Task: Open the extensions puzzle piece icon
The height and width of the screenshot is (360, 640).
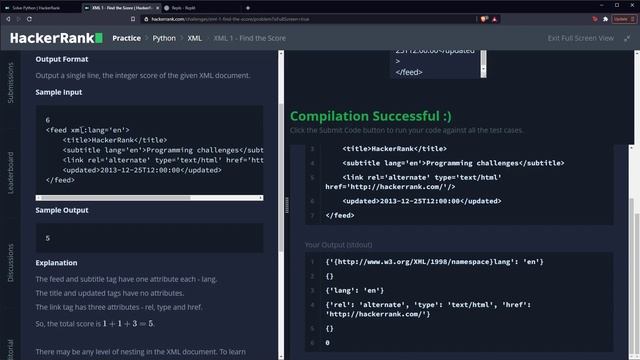Action: point(605,19)
